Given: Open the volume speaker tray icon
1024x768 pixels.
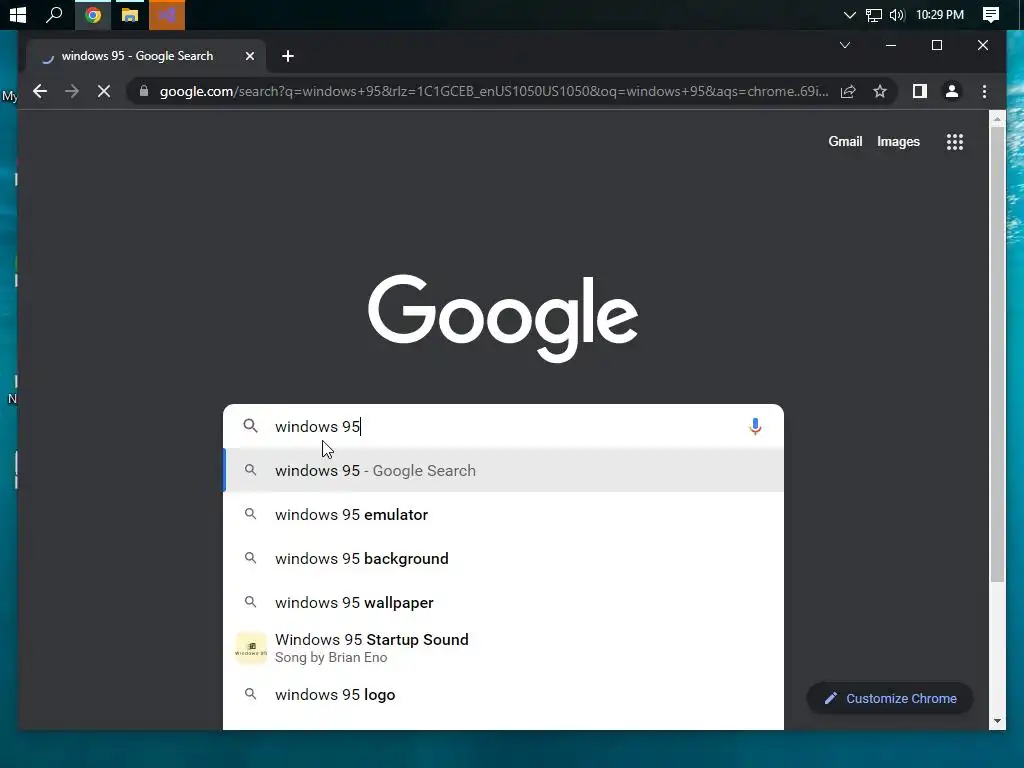Looking at the screenshot, I should point(897,15).
